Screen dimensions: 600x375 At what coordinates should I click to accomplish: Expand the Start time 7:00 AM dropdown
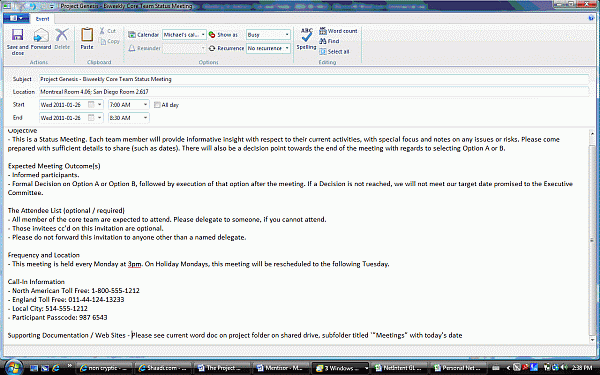[x=145, y=104]
